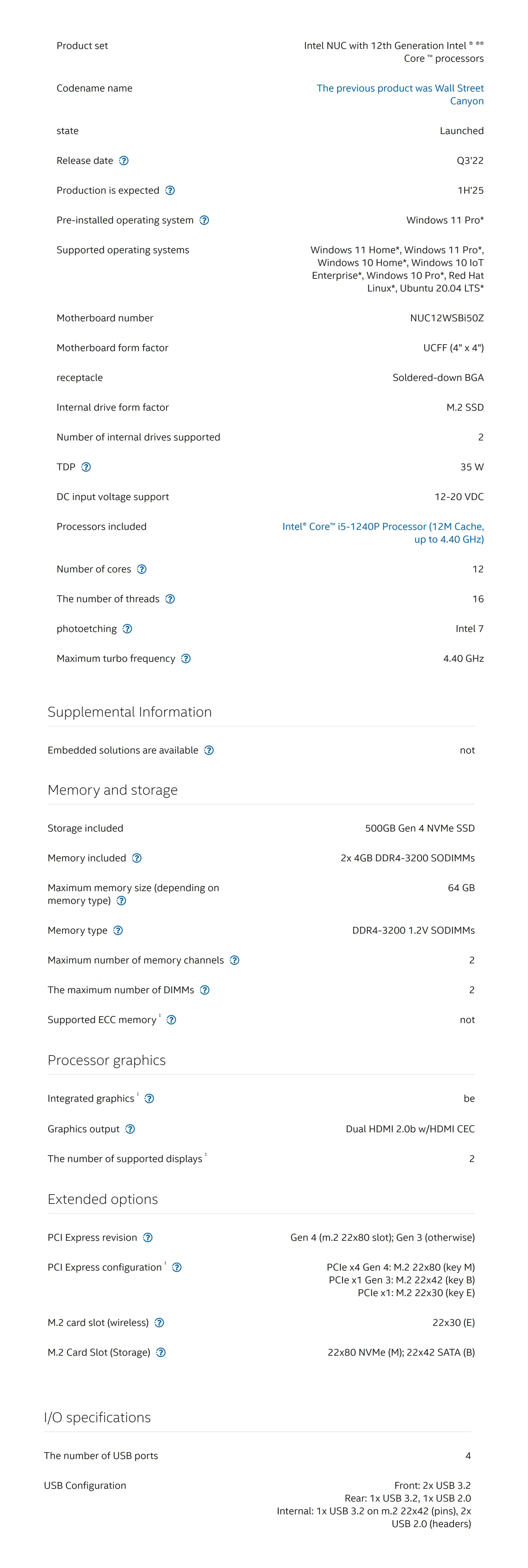Screen dimensions: 528x1568
Task: Click the Graphics output help icon
Action: click(x=130, y=1129)
